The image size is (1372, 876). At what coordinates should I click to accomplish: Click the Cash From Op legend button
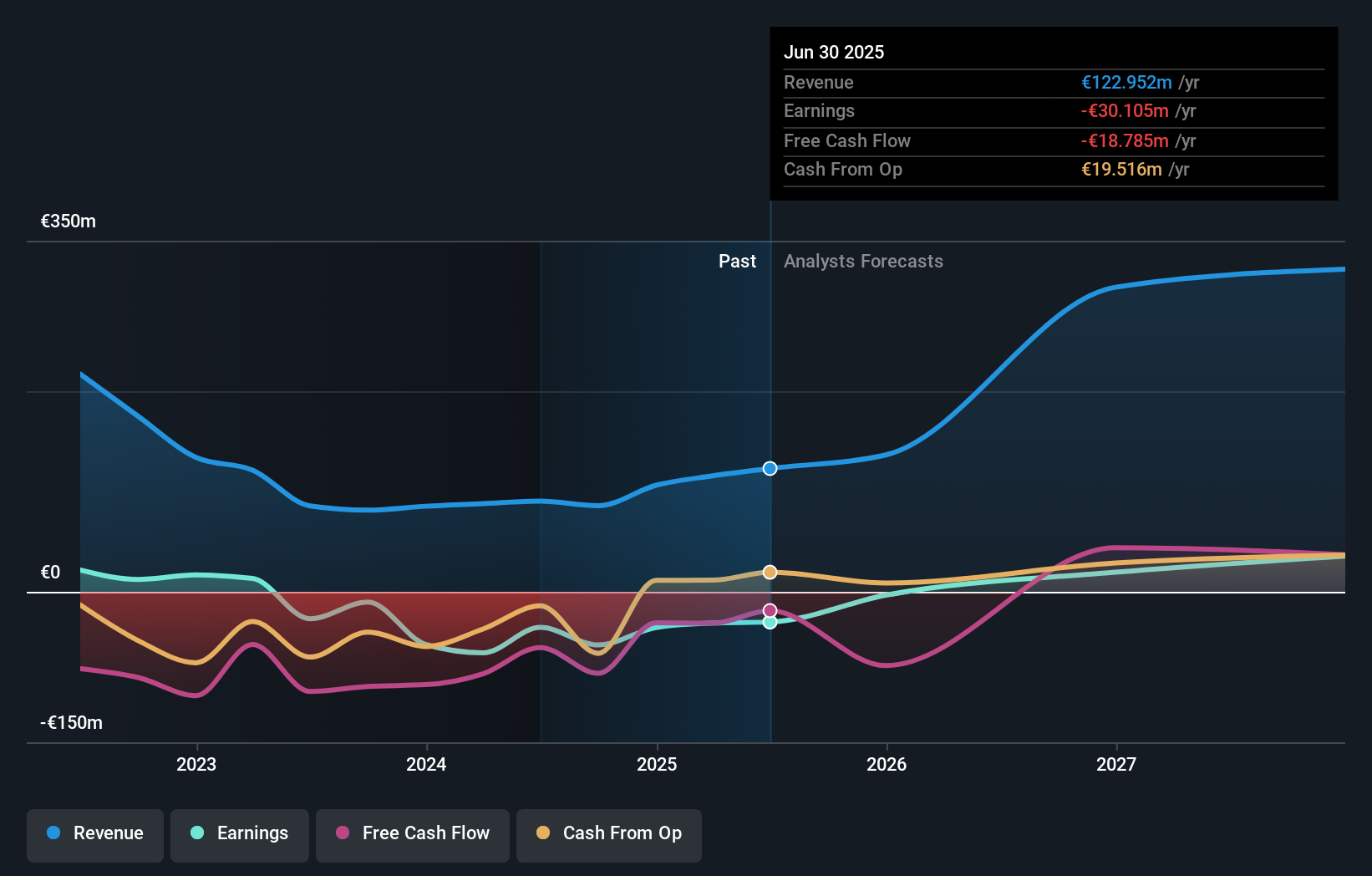pyautogui.click(x=608, y=834)
